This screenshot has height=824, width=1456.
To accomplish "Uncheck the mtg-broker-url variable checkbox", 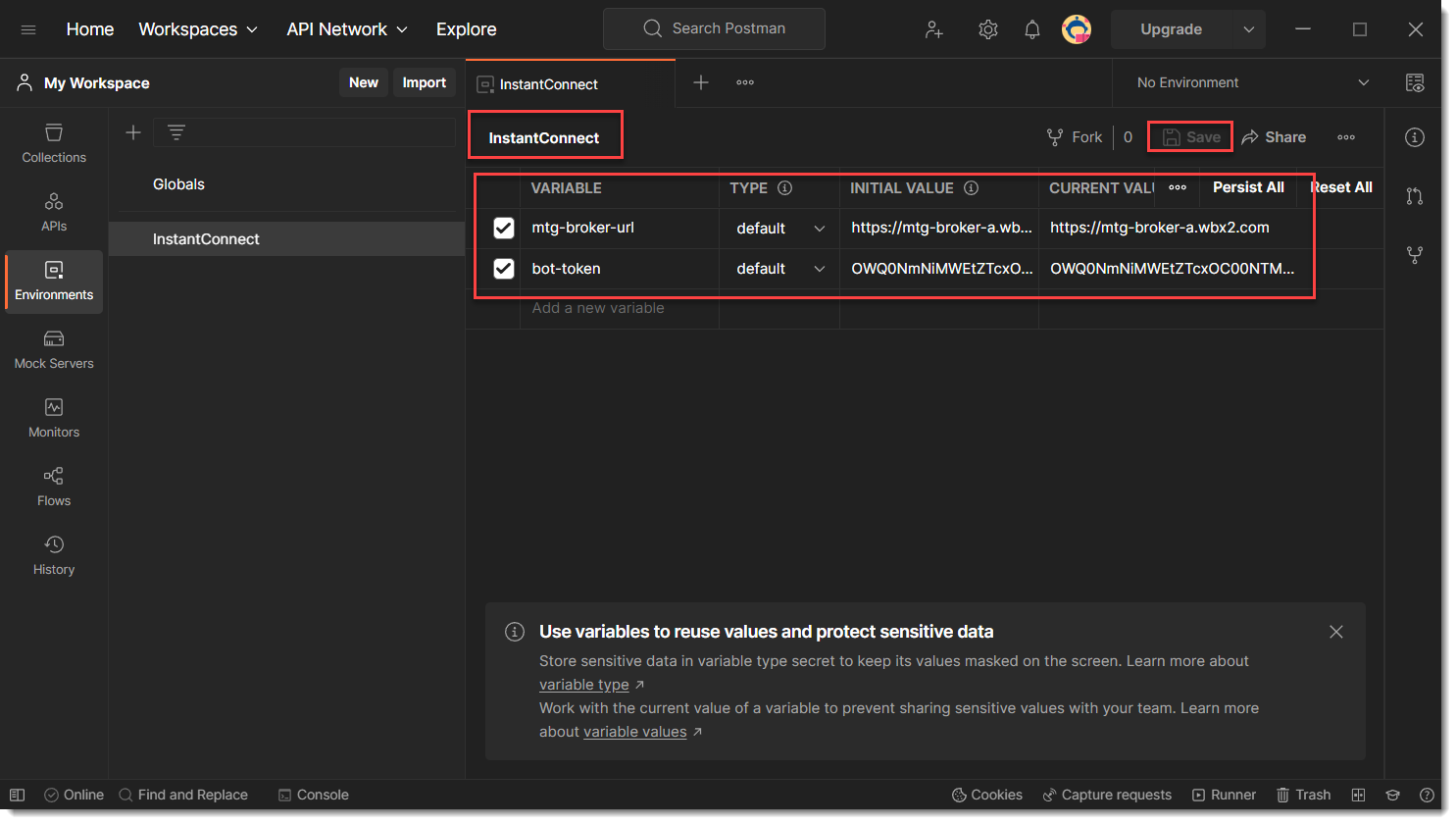I will (x=504, y=228).
